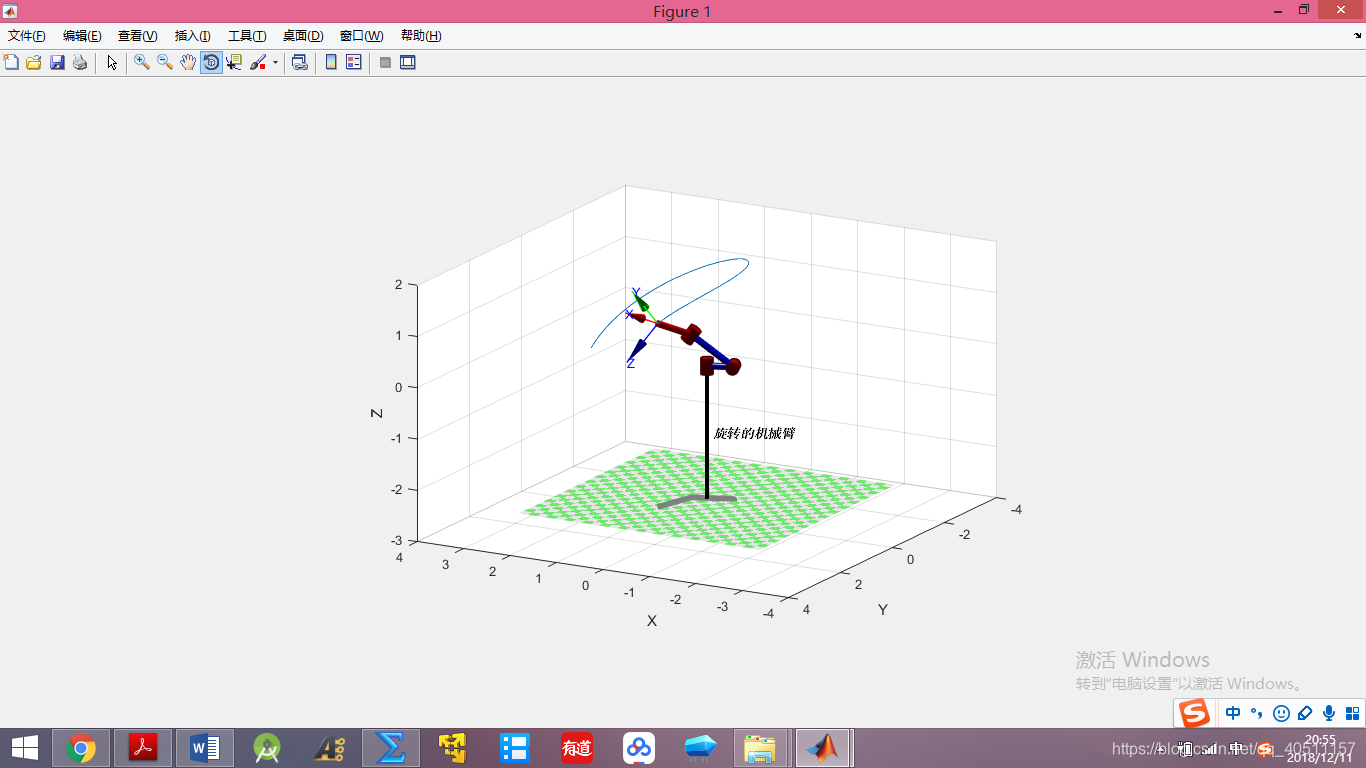
Task: Insert a colorbar with the toolbar icon
Action: tap(331, 62)
